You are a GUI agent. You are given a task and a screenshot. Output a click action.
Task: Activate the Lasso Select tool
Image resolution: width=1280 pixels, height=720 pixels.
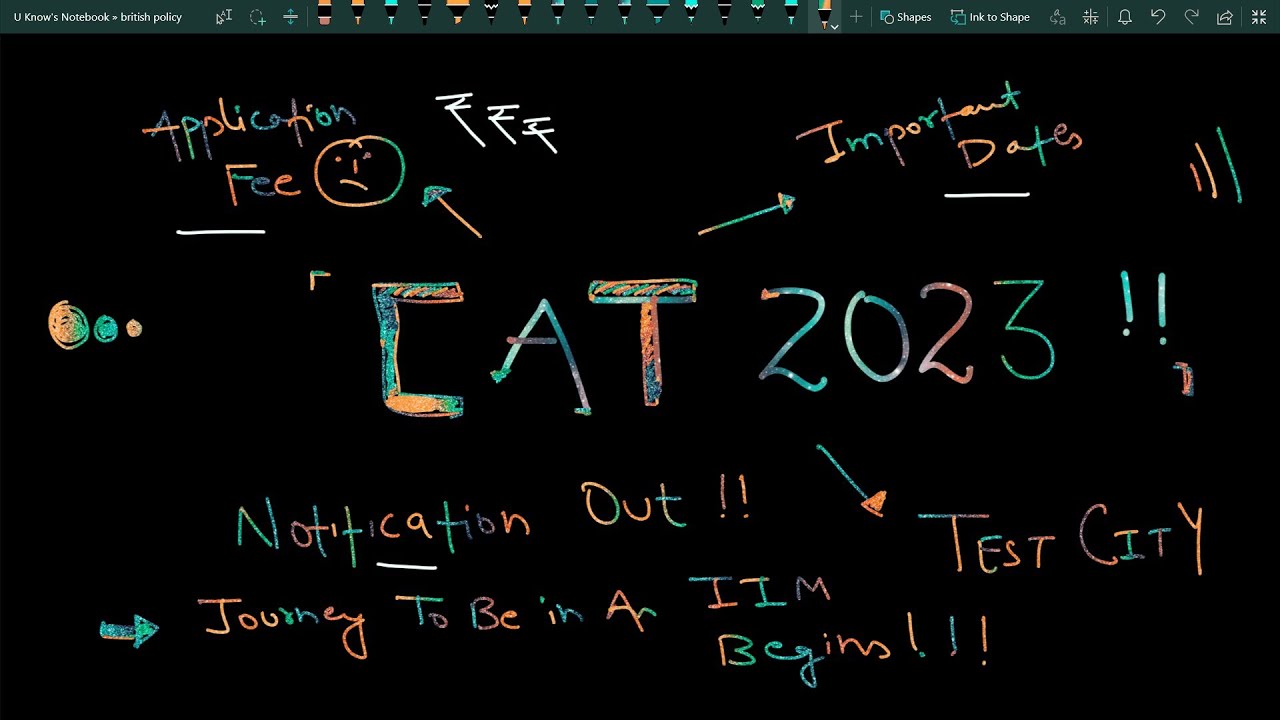tap(257, 17)
